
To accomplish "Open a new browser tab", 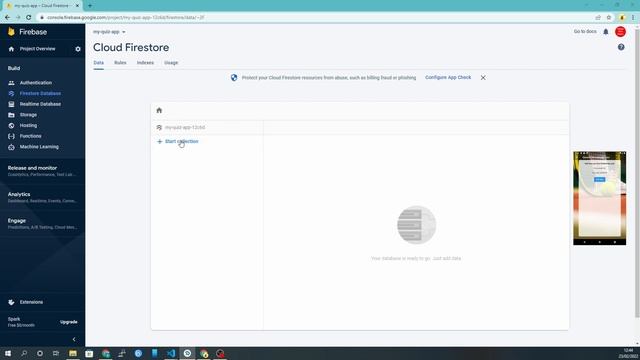I will tap(90, 6).
